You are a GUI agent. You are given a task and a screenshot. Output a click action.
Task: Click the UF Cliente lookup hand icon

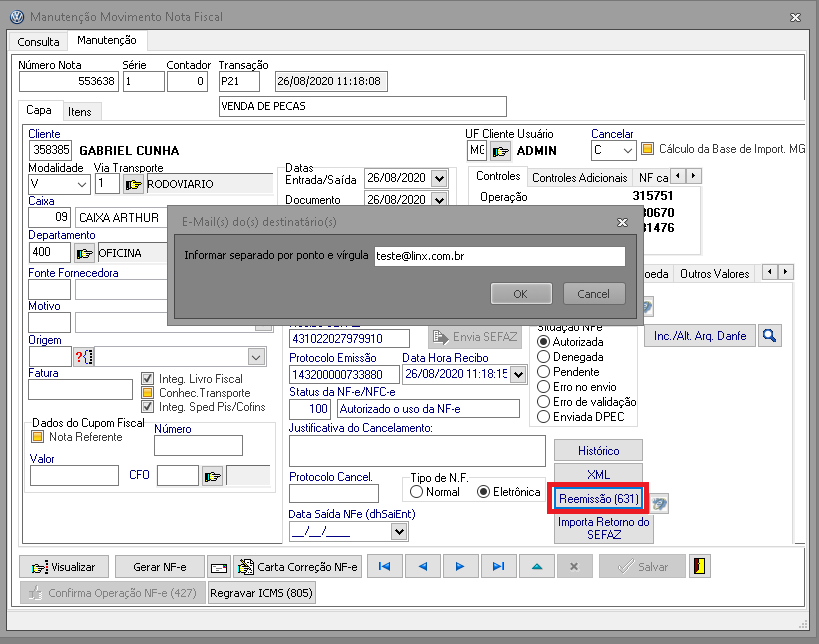click(x=500, y=151)
